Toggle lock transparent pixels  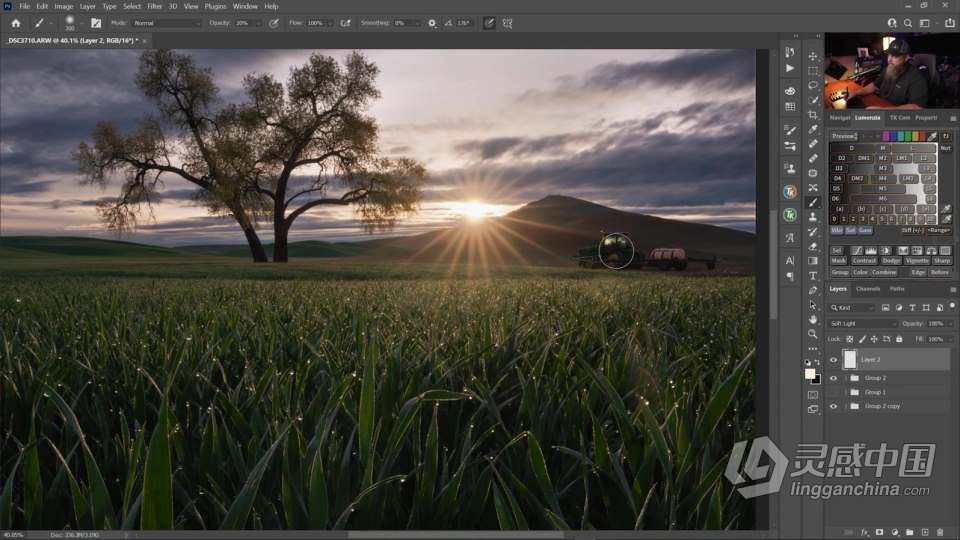(x=850, y=339)
